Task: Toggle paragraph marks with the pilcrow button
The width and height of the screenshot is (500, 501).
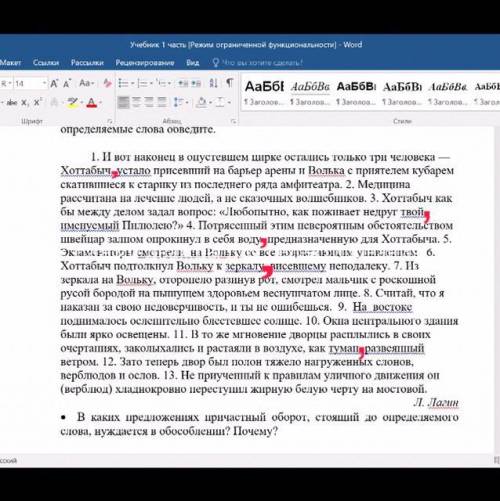Action: 230,83
